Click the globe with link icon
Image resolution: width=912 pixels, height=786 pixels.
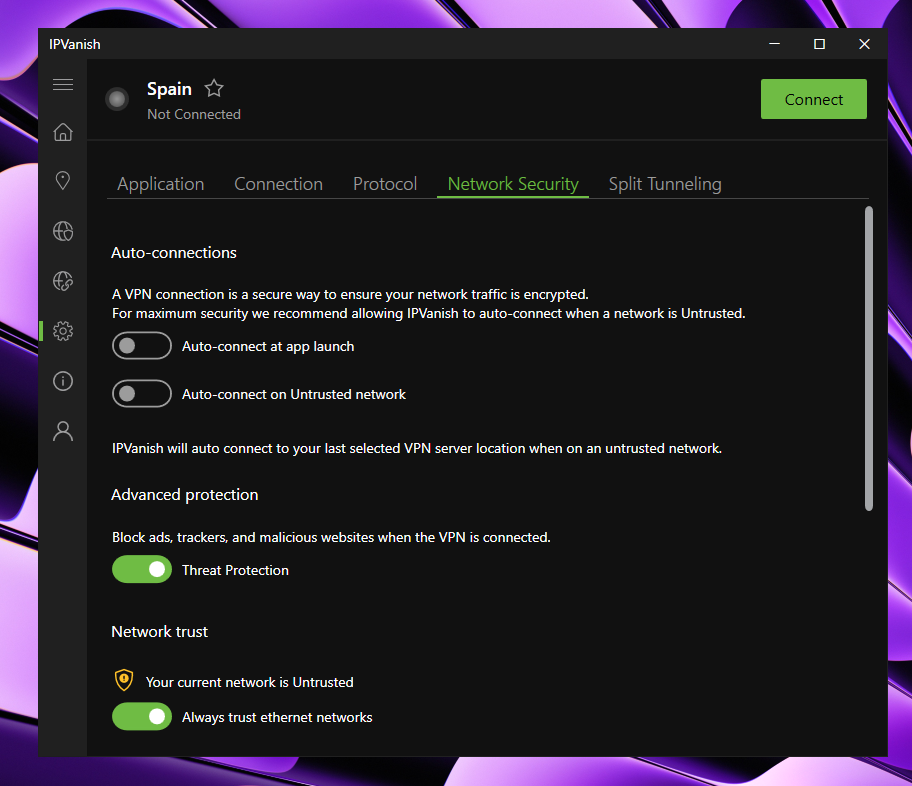click(63, 282)
